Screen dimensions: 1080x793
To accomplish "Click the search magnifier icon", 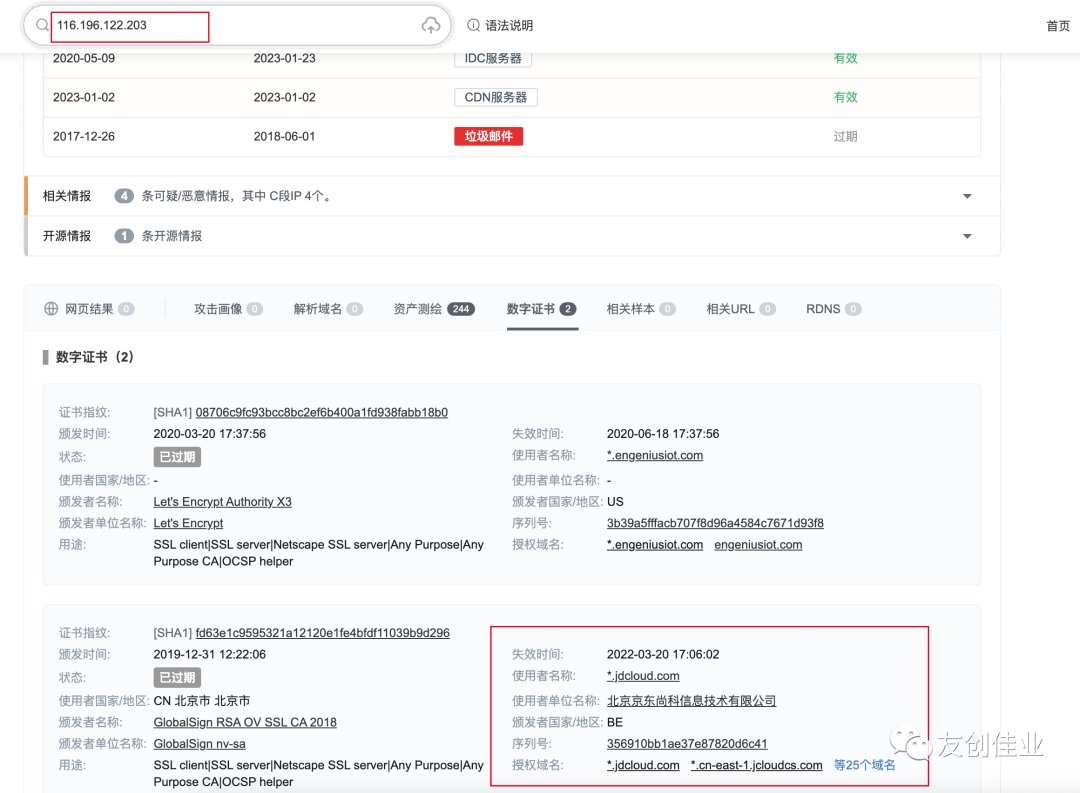I will point(42,25).
